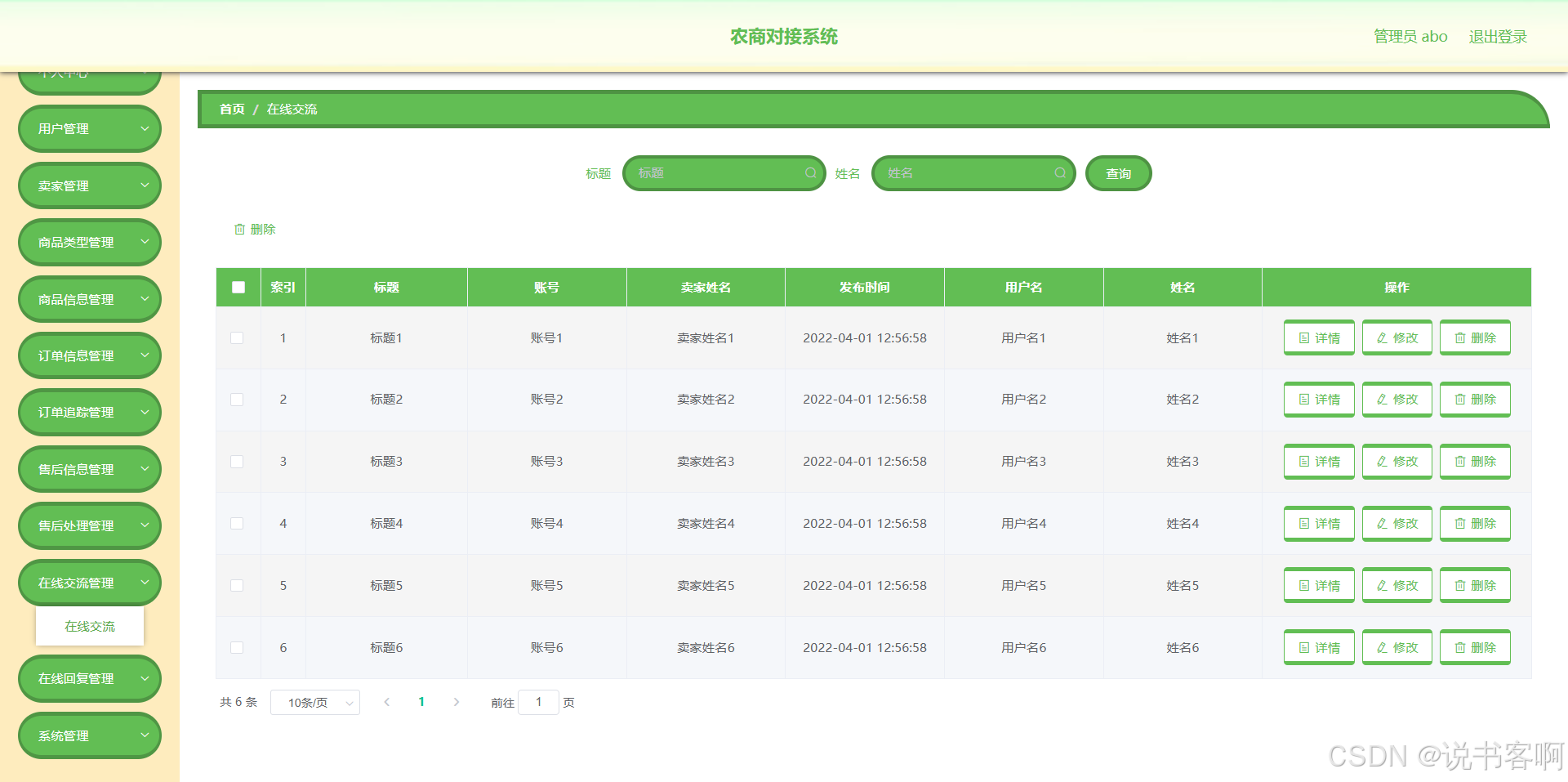Click the 退出登录 link
Image resolution: width=1568 pixels, height=782 pixels.
coord(1498,37)
